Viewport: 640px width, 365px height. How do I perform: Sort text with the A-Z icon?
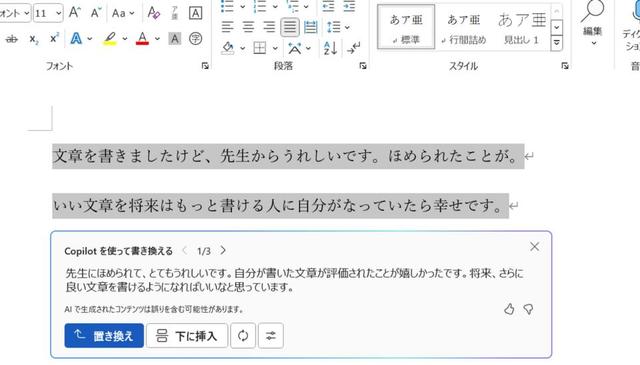coord(330,48)
